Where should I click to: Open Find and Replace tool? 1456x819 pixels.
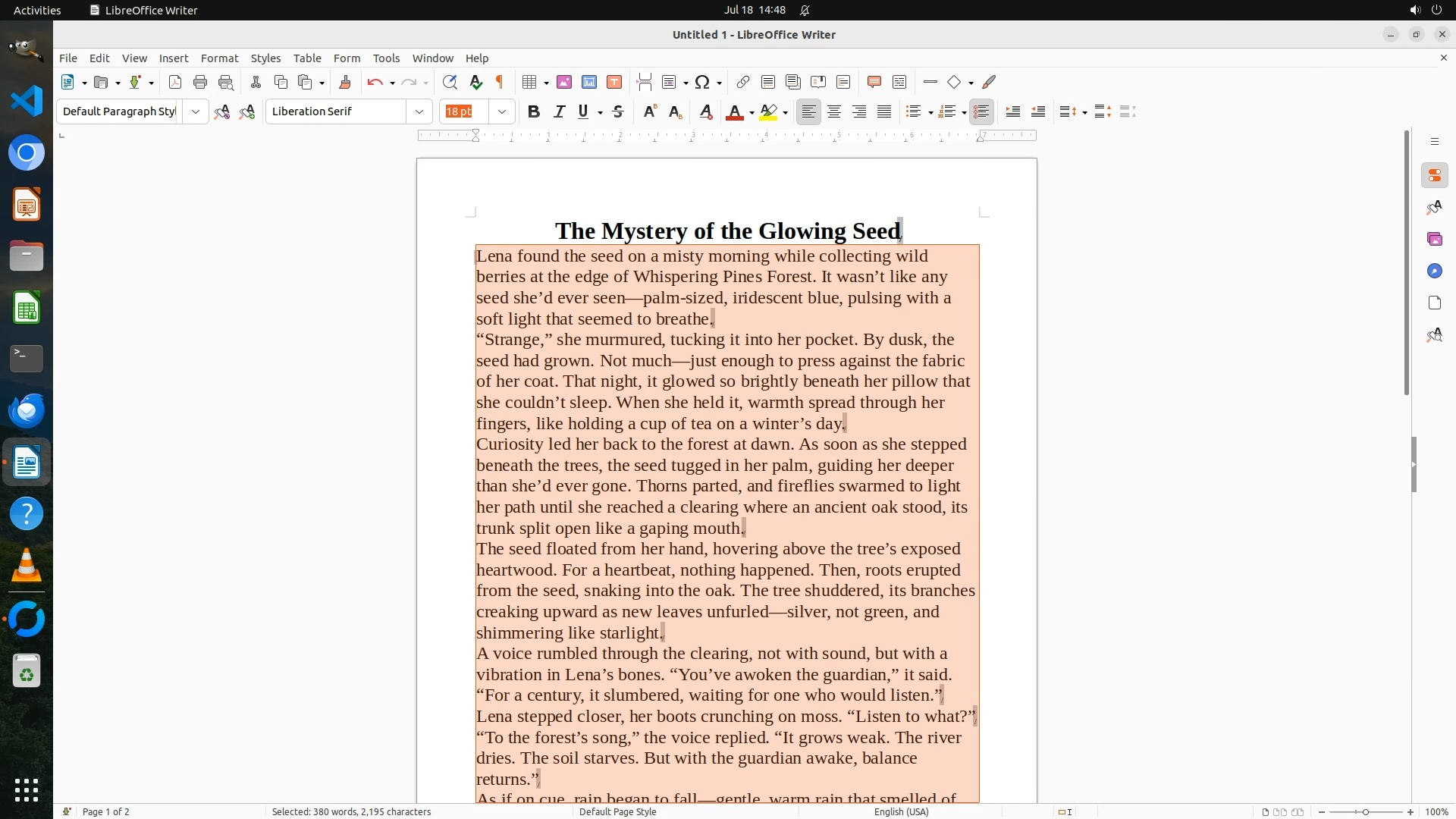(x=450, y=82)
